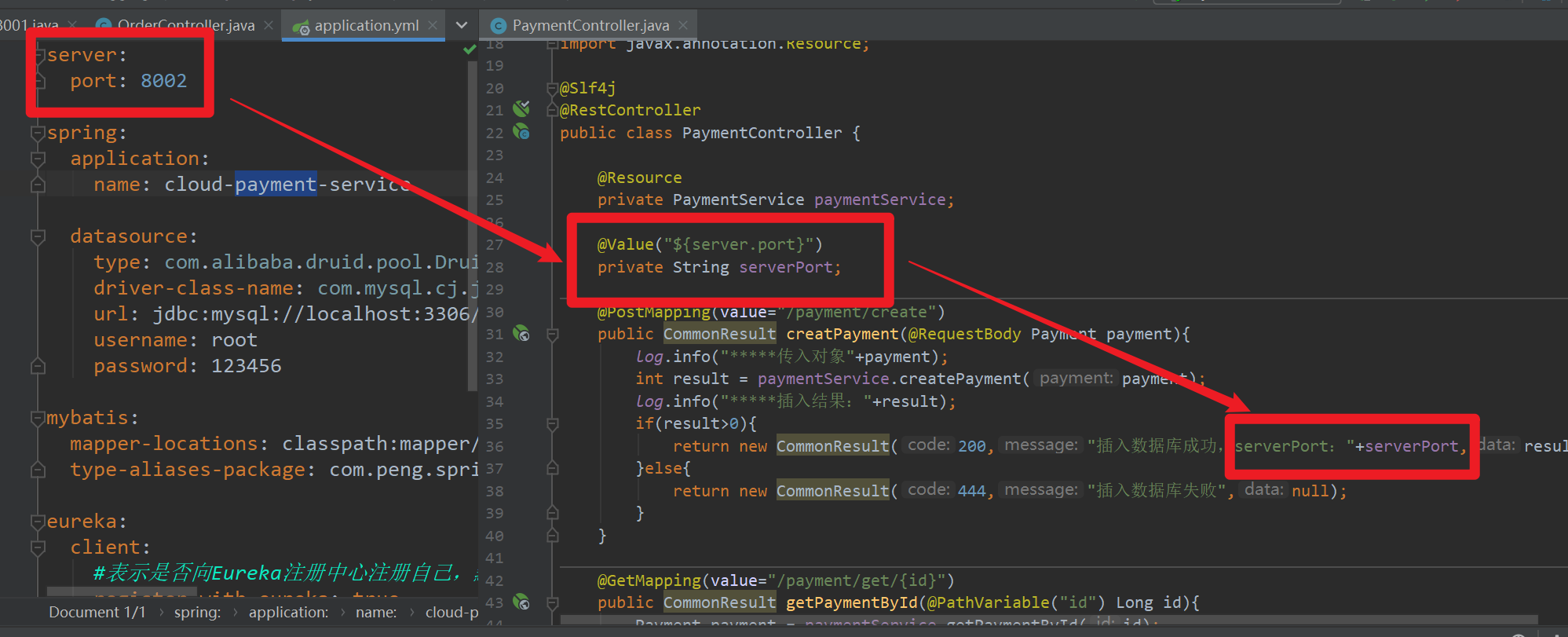
Task: Click the @Resource annotation on line 24
Action: tap(639, 178)
